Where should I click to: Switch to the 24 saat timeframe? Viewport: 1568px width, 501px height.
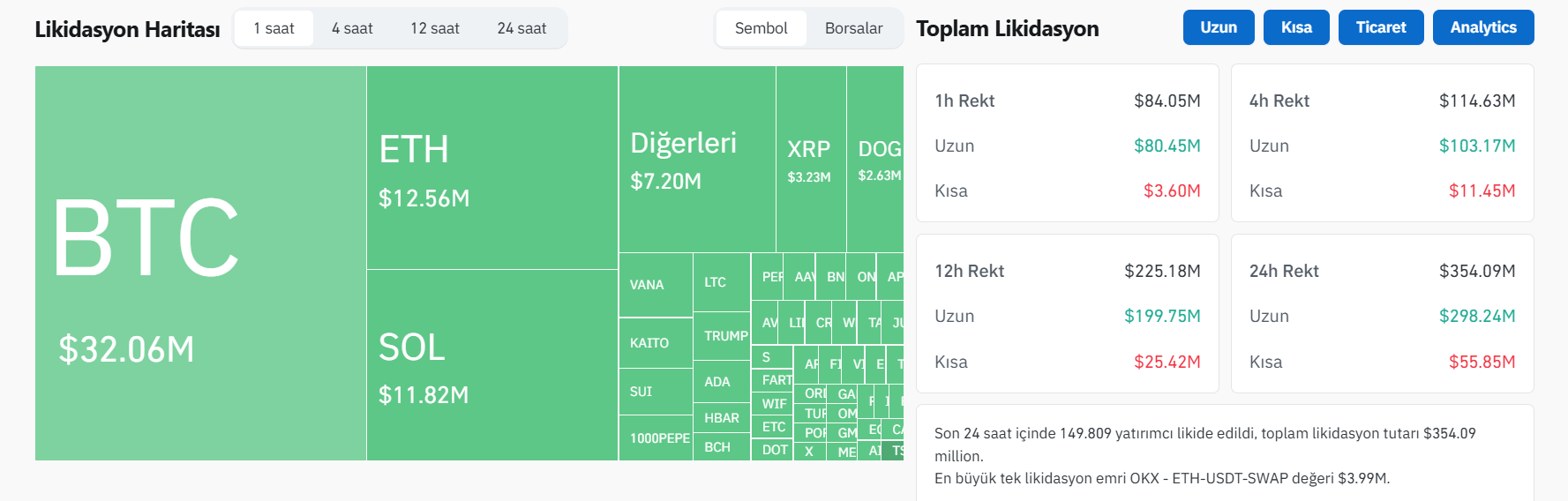click(521, 29)
